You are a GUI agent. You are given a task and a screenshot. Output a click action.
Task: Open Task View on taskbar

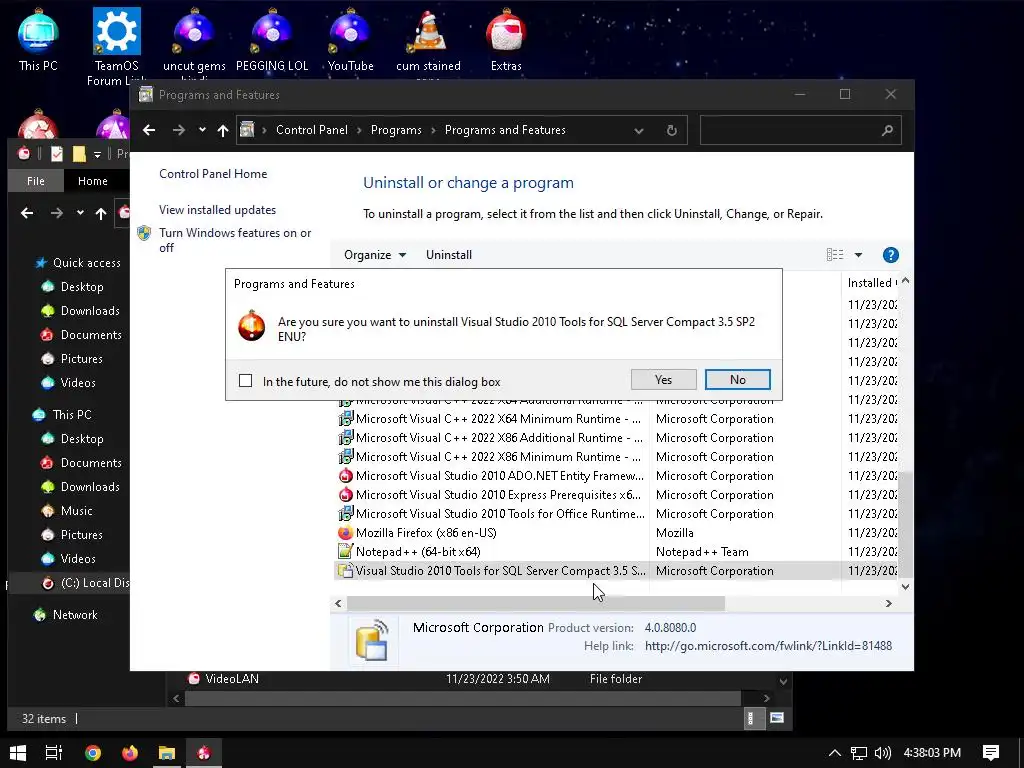pos(54,752)
